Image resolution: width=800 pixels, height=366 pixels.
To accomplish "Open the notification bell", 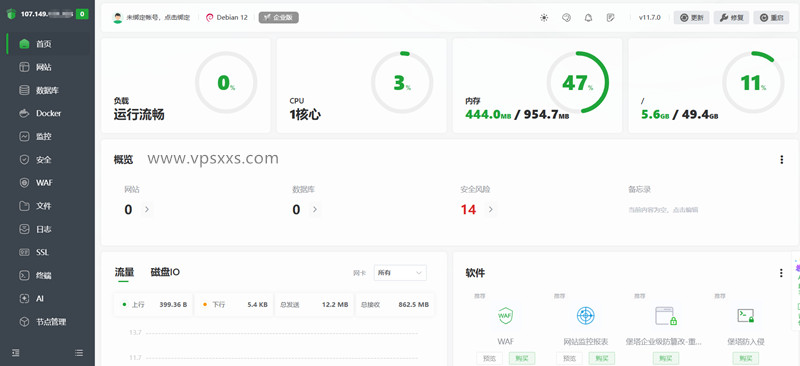I will tap(588, 18).
